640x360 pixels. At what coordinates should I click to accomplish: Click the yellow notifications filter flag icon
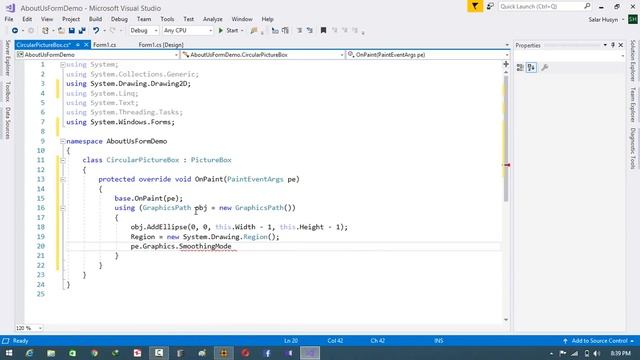[x=475, y=6]
